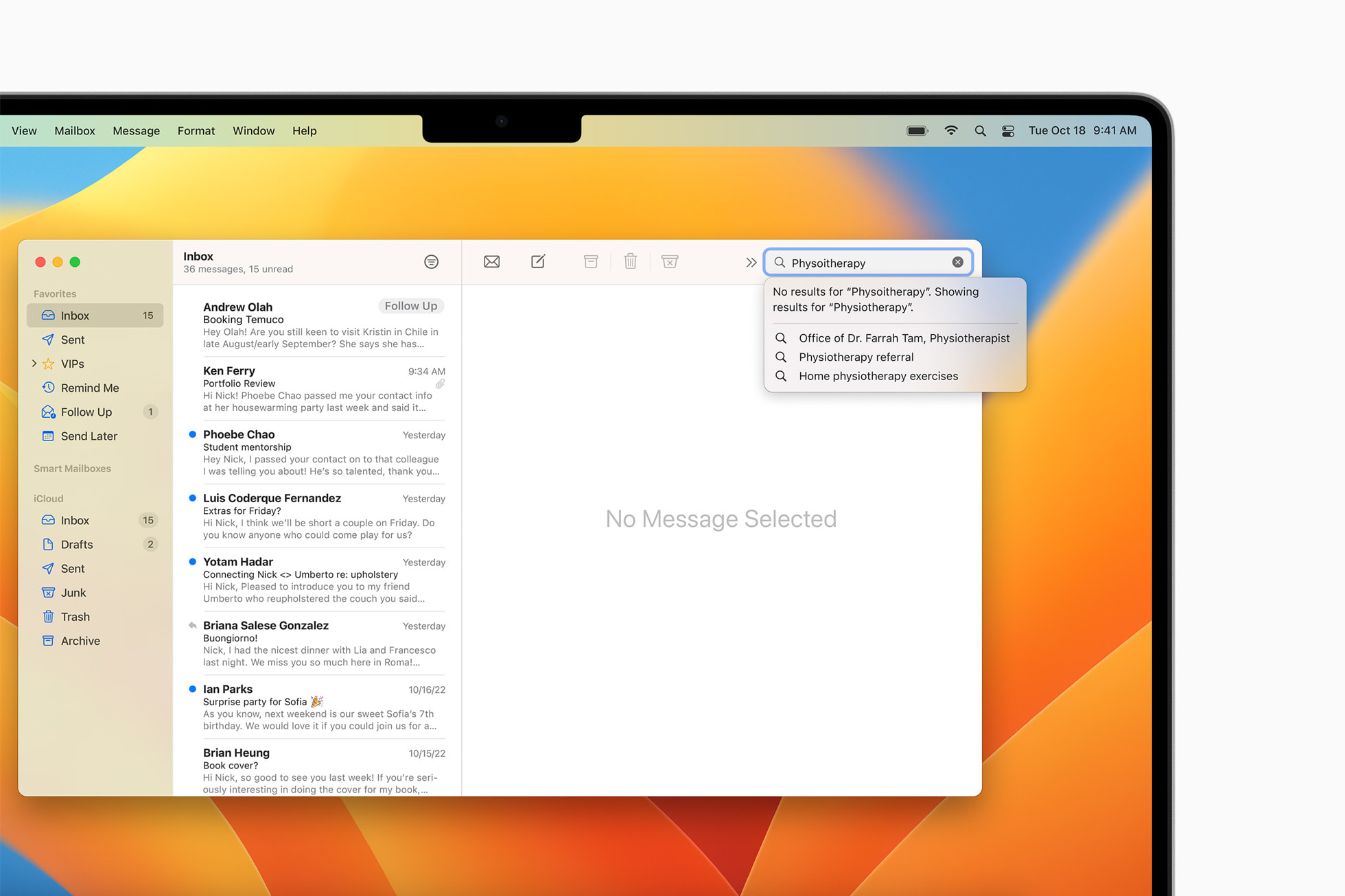Image resolution: width=1345 pixels, height=896 pixels.
Task: Toggle the Follow Up flag on Andrew Olah's email
Action: tap(410, 306)
